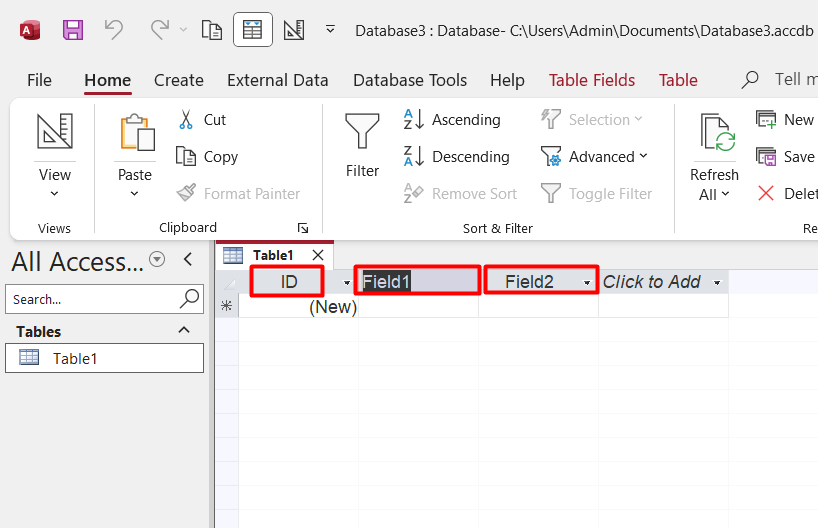Screen dimensions: 818x528
Task: Switch to Design View from Quick Access Toolbar
Action: pos(294,30)
